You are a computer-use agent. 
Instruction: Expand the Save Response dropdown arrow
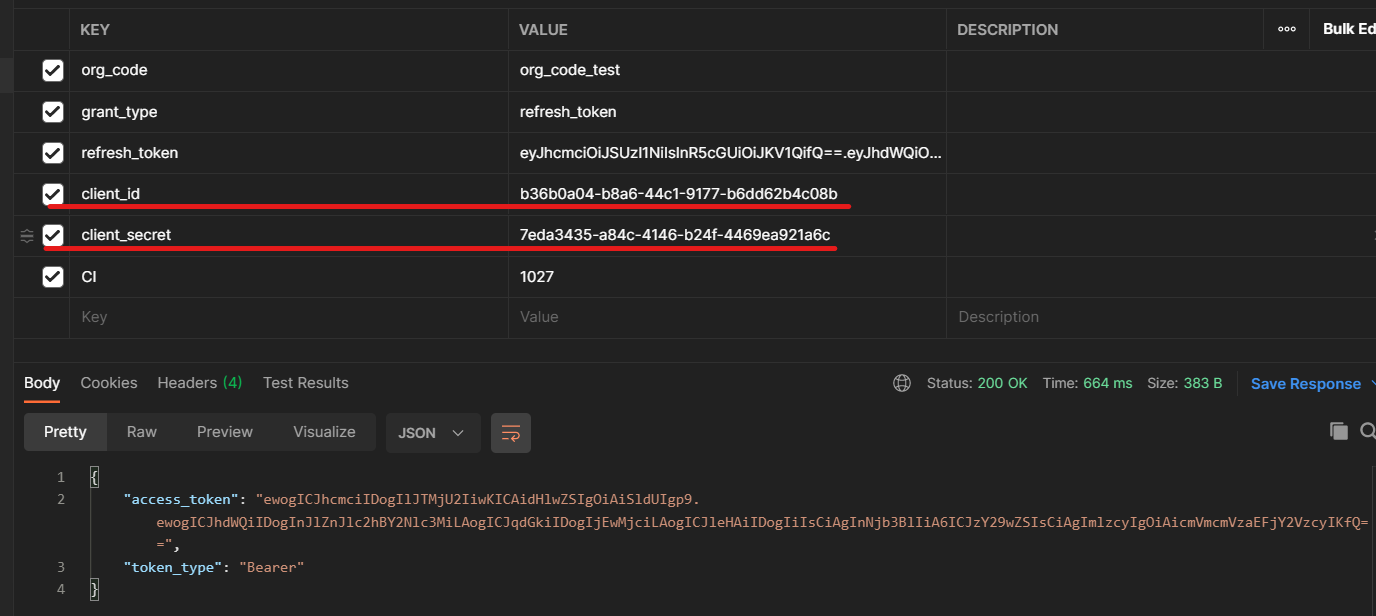(1371, 384)
